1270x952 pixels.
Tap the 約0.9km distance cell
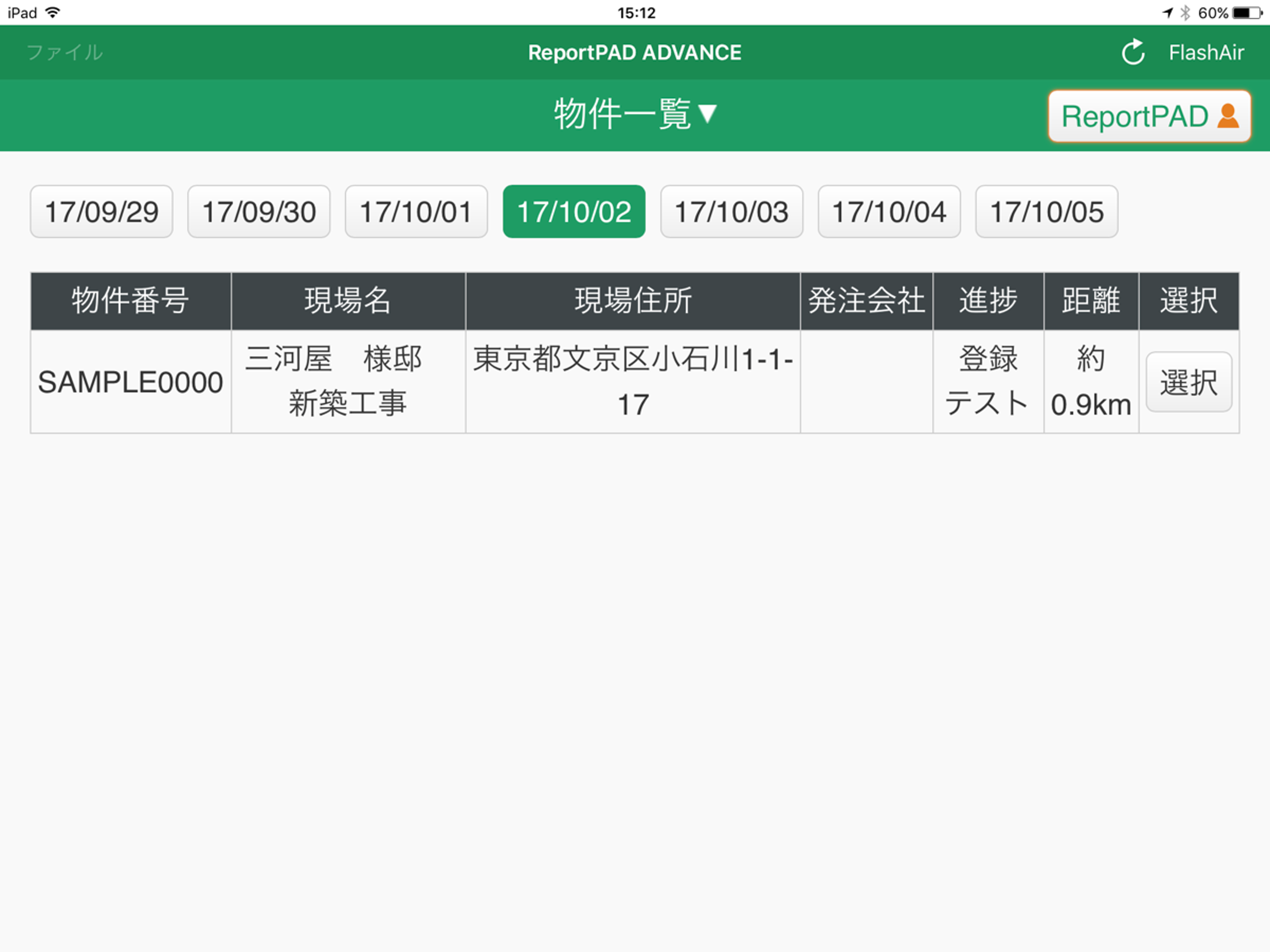pos(1091,382)
